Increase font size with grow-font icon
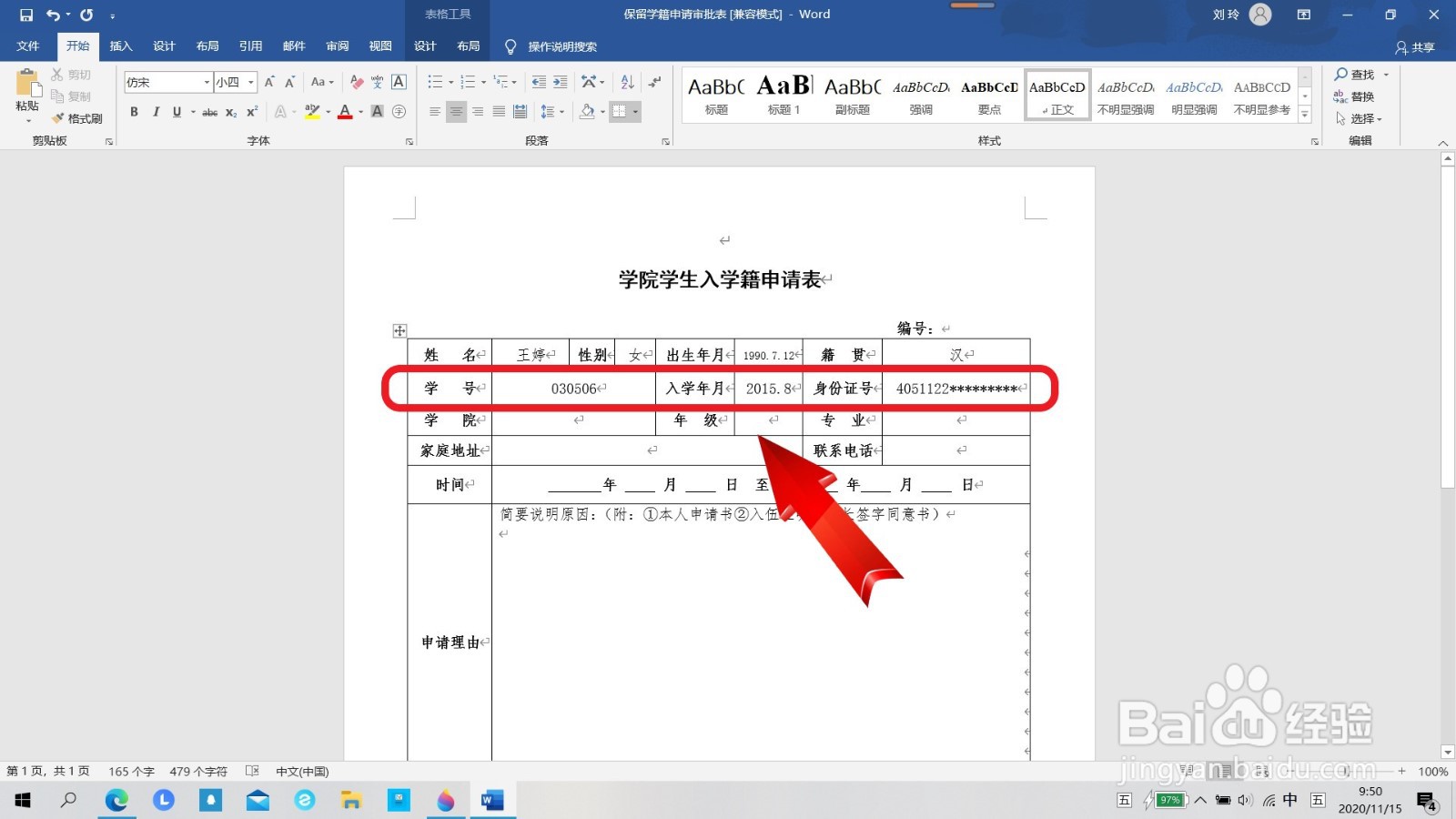Image resolution: width=1456 pixels, height=819 pixels. tap(269, 82)
